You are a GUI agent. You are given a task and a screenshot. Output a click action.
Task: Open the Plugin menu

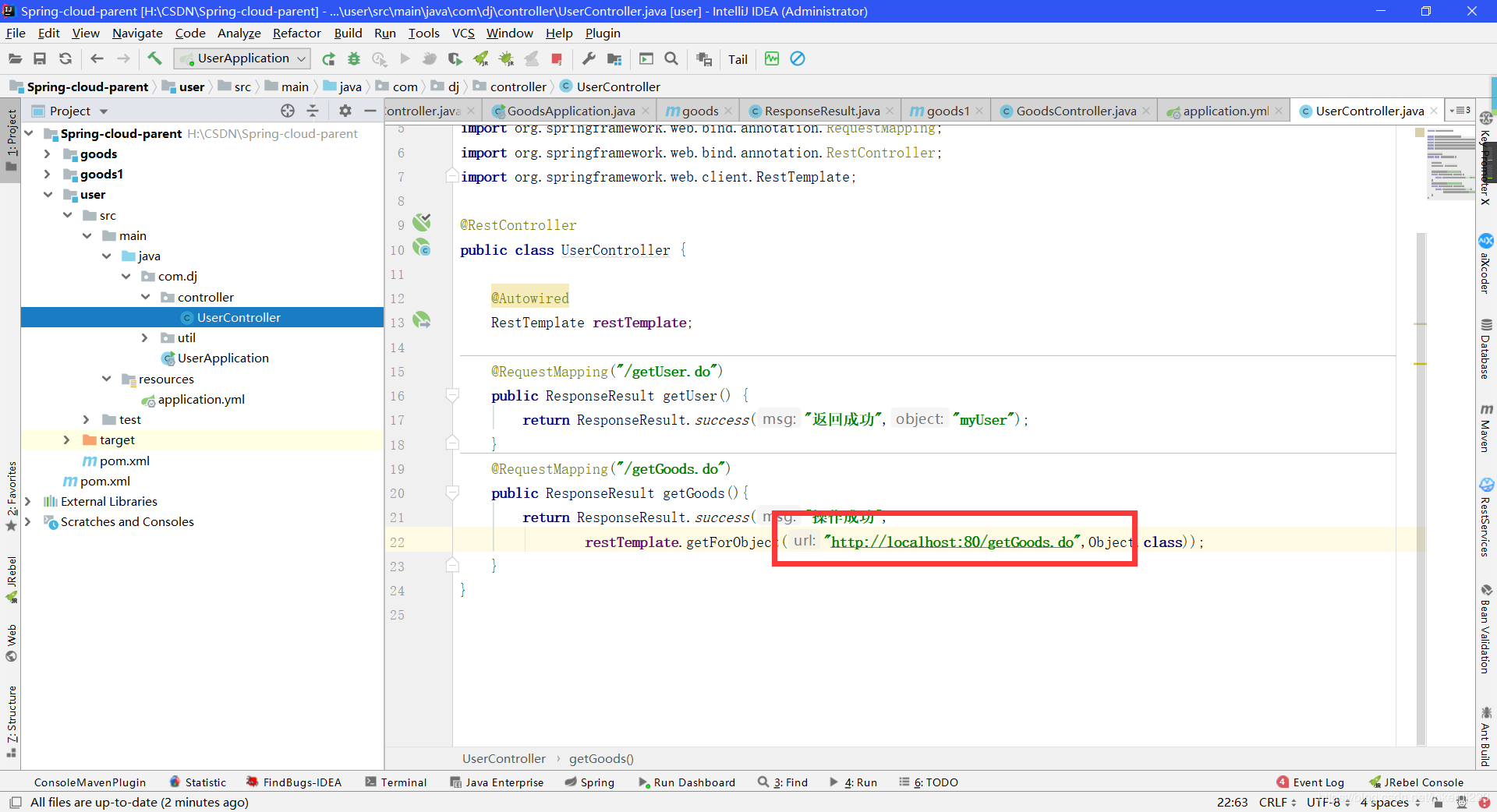(603, 33)
